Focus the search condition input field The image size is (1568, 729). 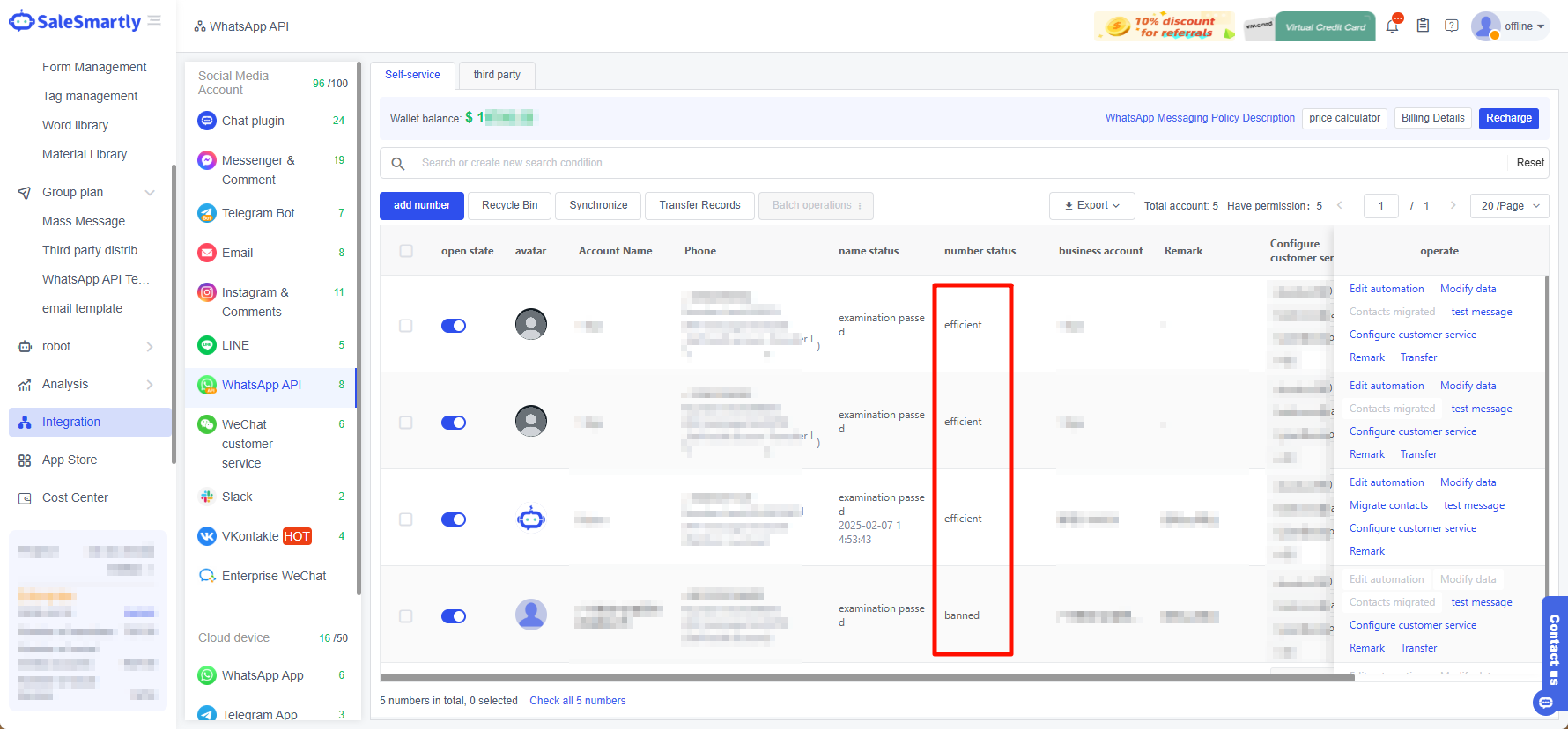click(960, 163)
